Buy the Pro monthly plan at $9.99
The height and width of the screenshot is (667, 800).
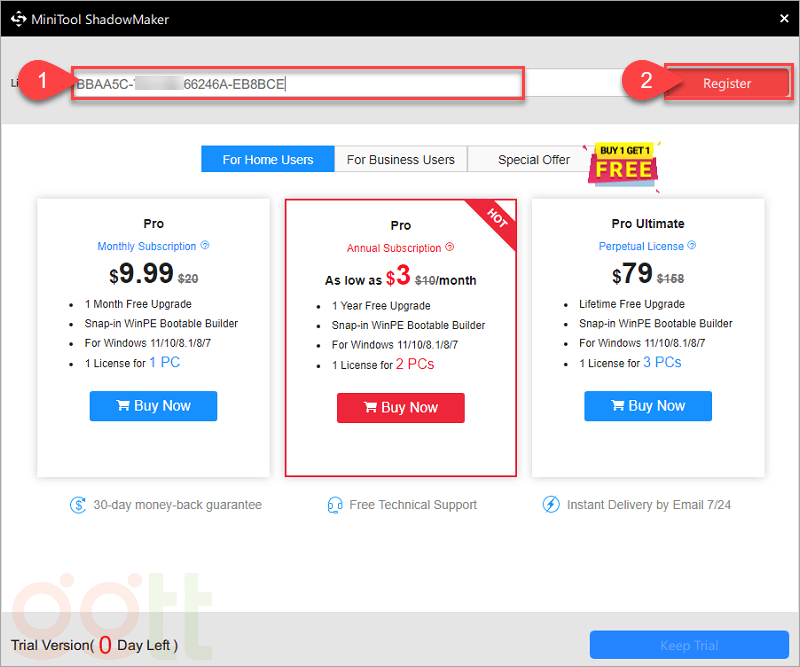[x=153, y=406]
